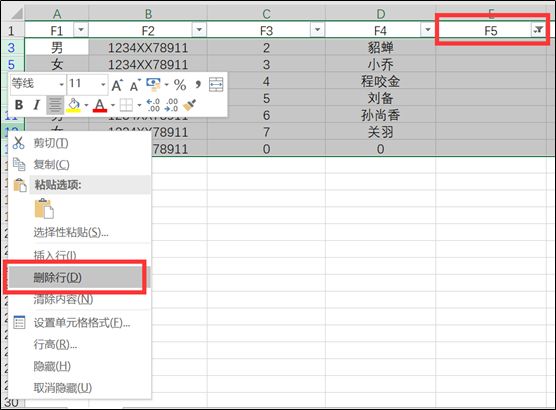Open 选择性粘贴(S)... menu entry

pos(80,232)
